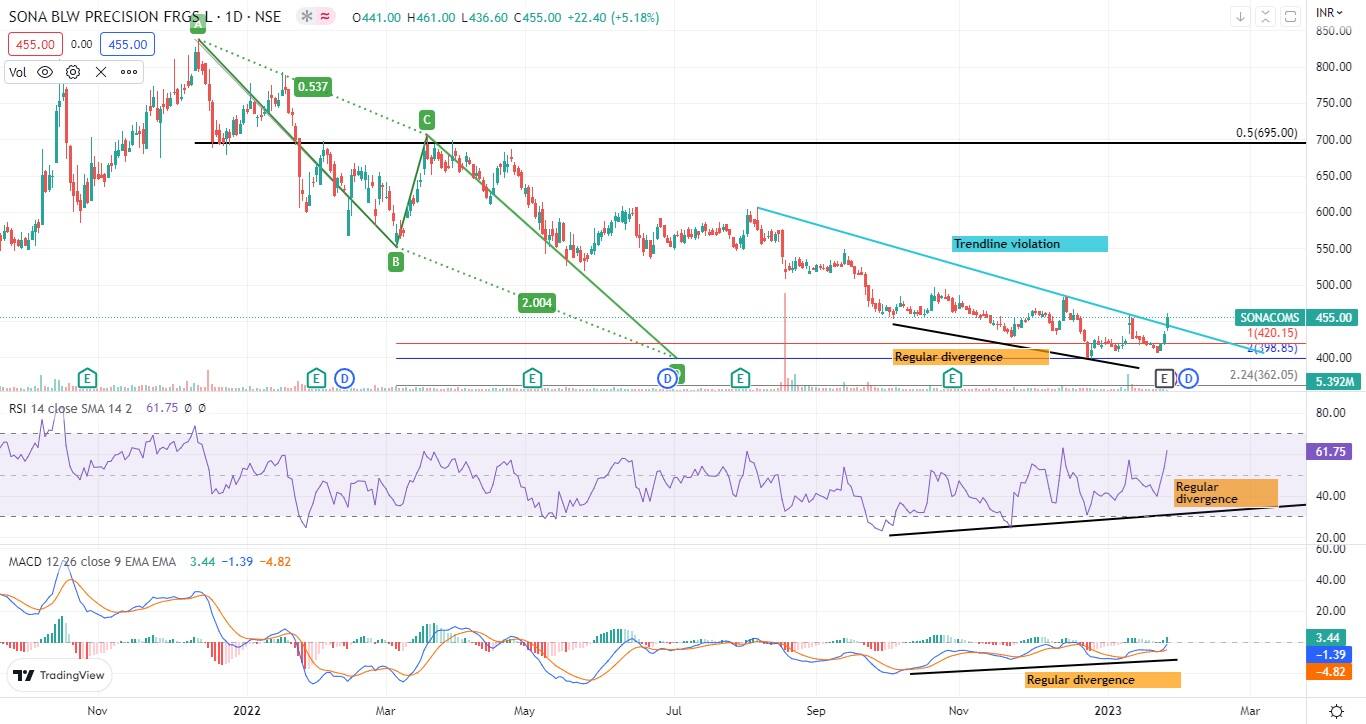Click the blue 455.00 buy price button
This screenshot has width=1366, height=724.
point(127,44)
